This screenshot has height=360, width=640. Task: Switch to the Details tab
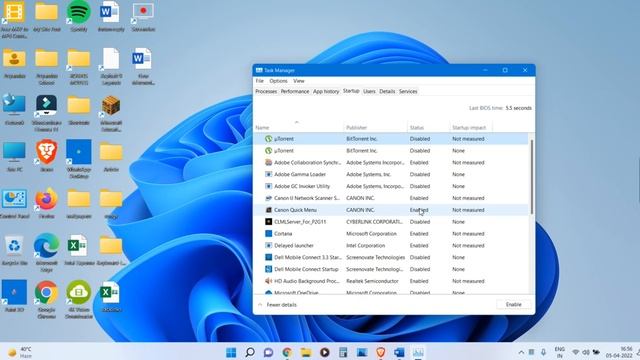pos(387,91)
